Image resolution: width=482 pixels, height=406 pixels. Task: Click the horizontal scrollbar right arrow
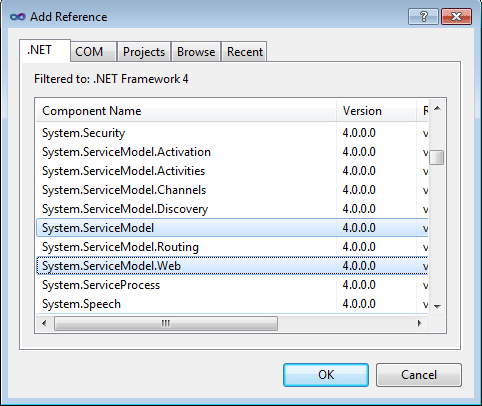point(420,323)
